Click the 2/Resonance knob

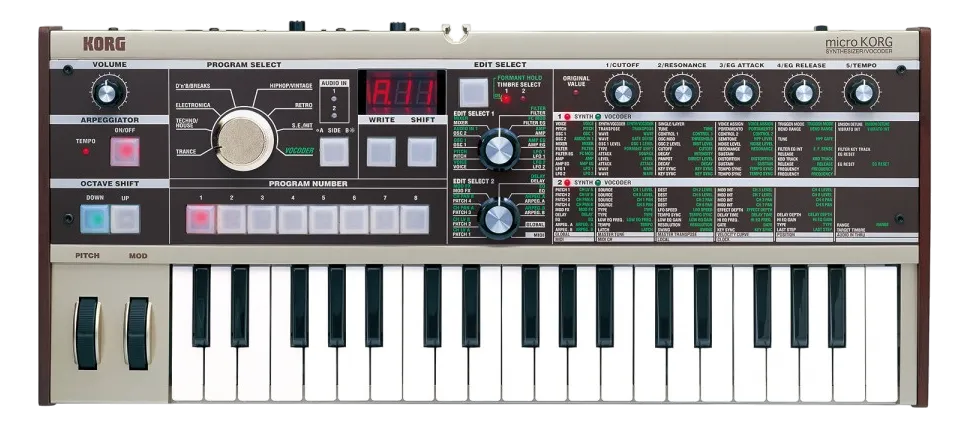[x=682, y=93]
